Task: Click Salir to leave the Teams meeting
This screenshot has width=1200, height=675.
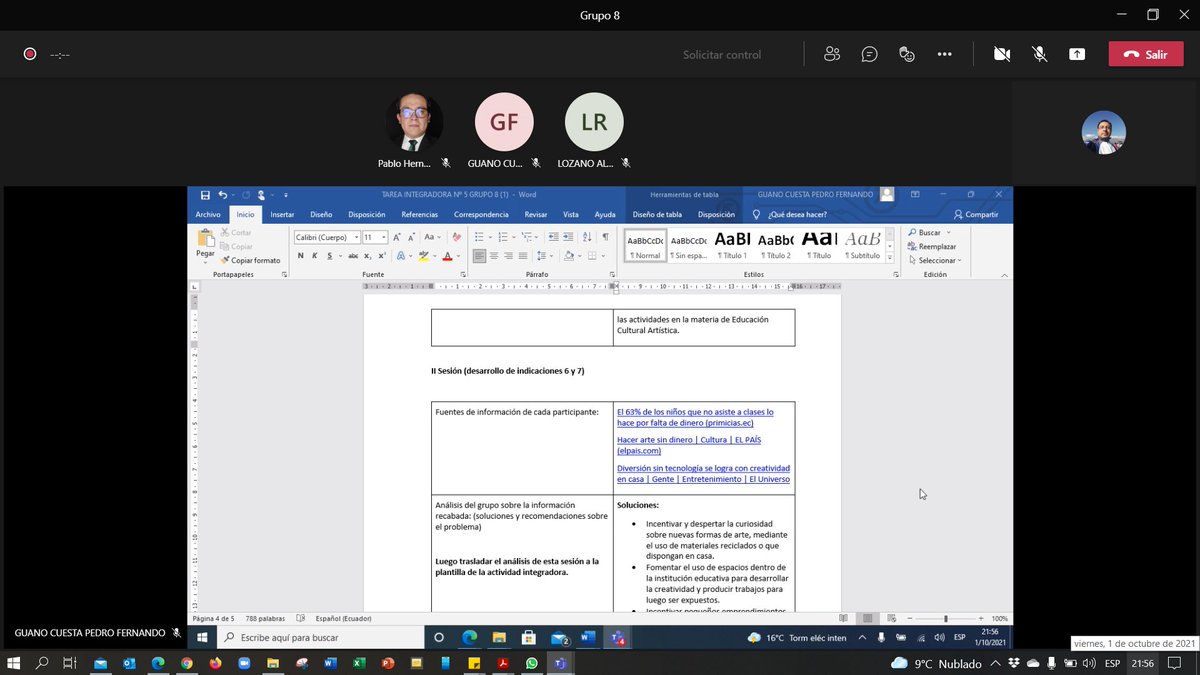Action: click(x=1145, y=54)
